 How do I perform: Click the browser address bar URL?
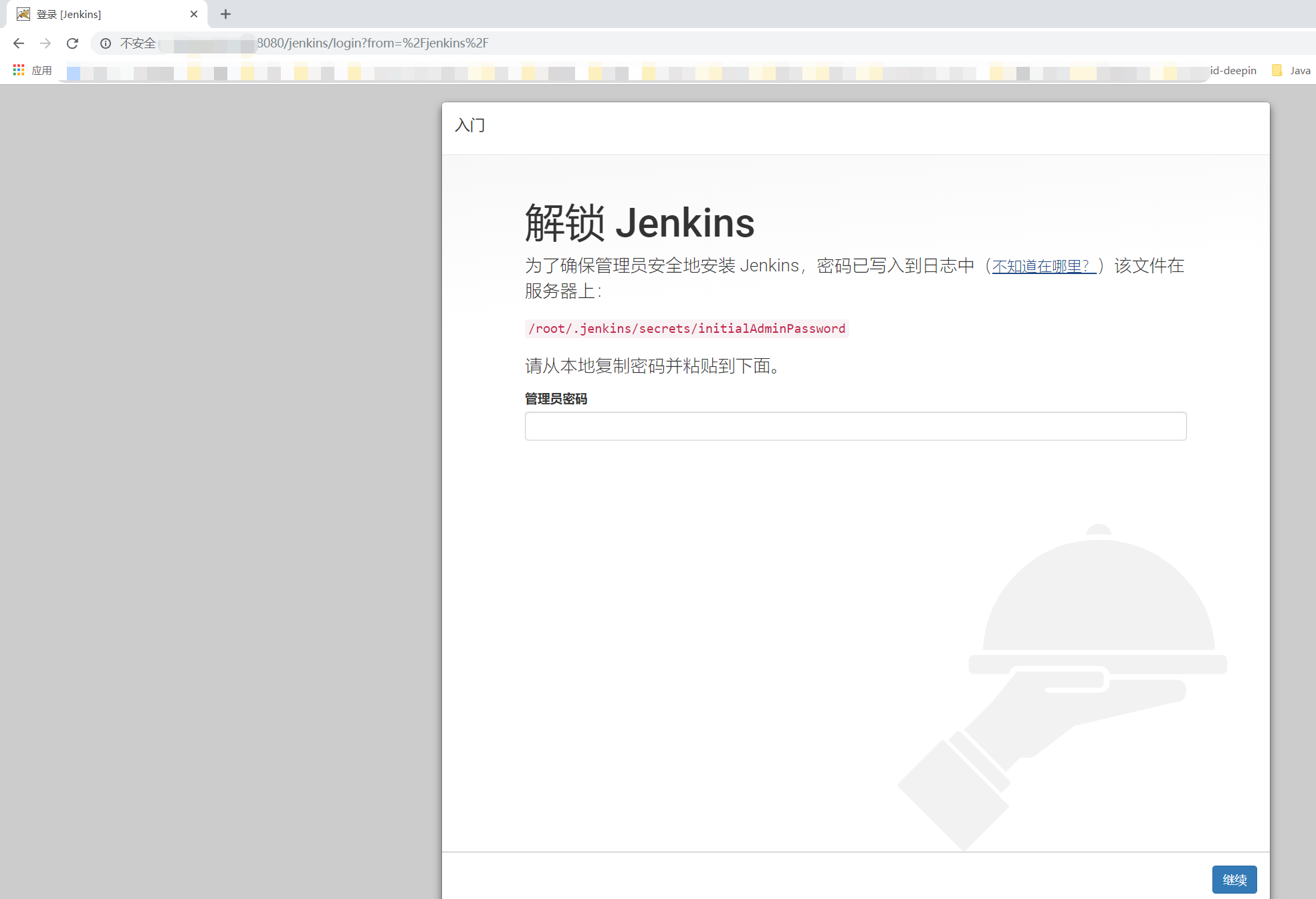pos(372,43)
